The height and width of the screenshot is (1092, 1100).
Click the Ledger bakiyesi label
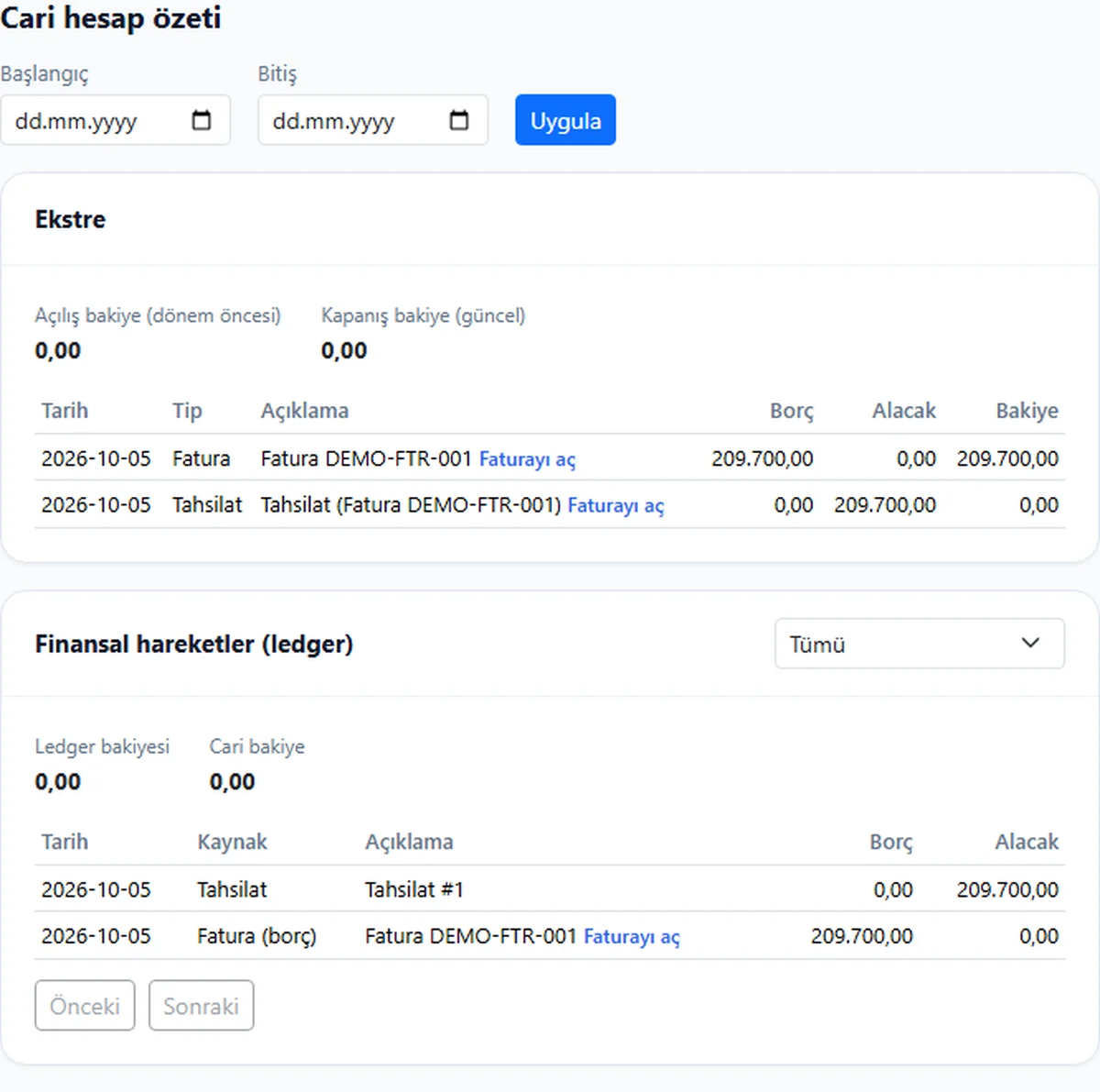pyautogui.click(x=103, y=747)
